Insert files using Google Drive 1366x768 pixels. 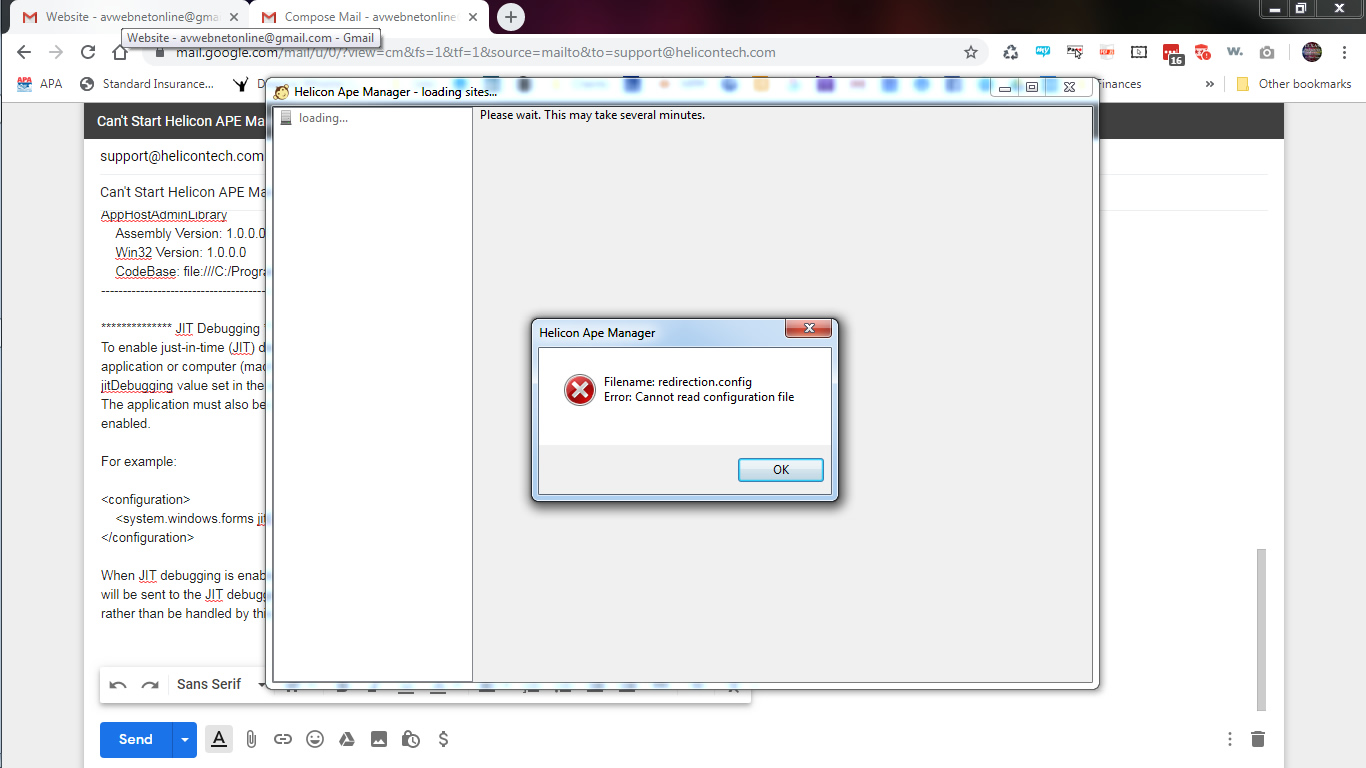pos(347,739)
